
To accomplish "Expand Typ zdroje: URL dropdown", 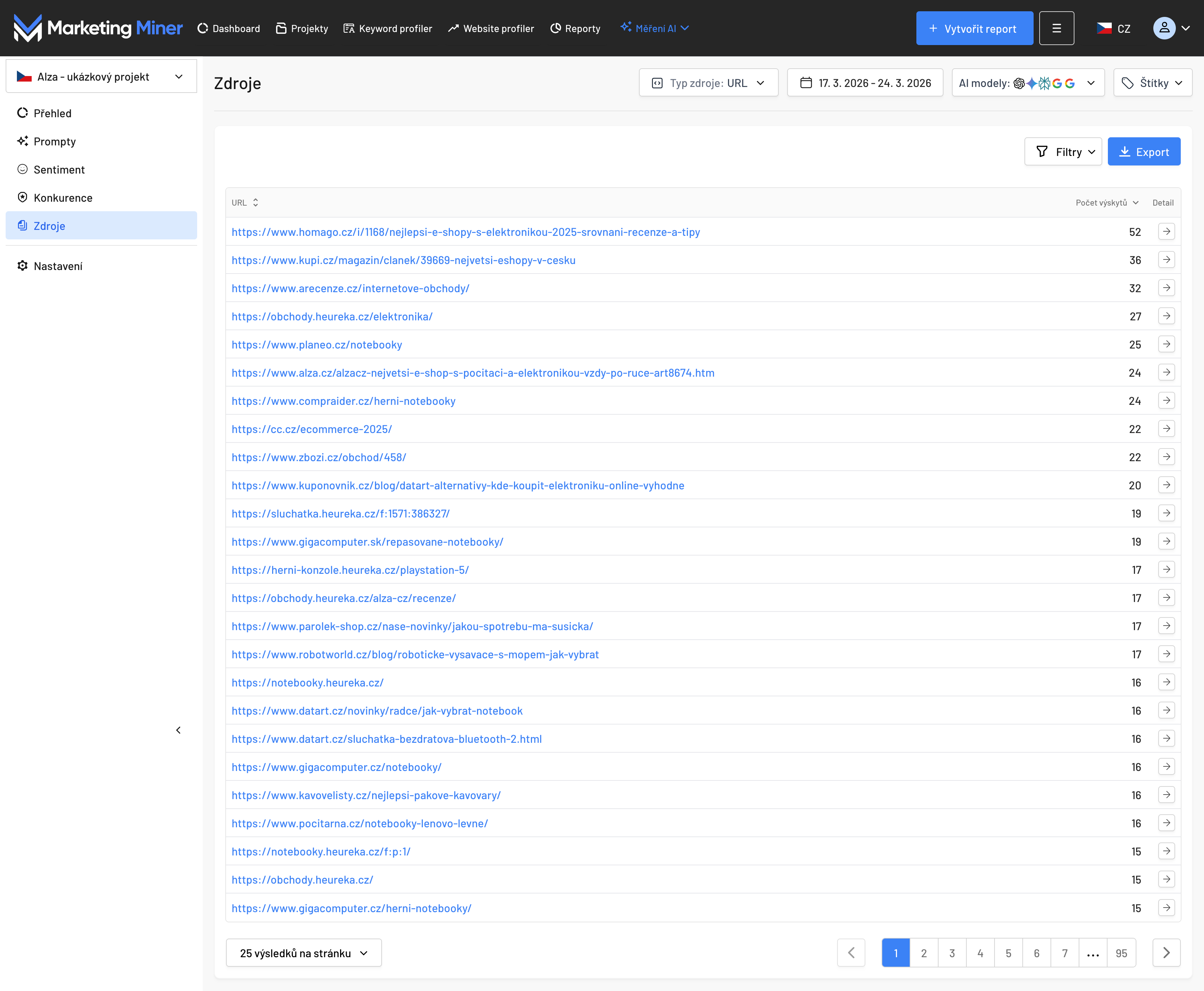I will tap(708, 83).
